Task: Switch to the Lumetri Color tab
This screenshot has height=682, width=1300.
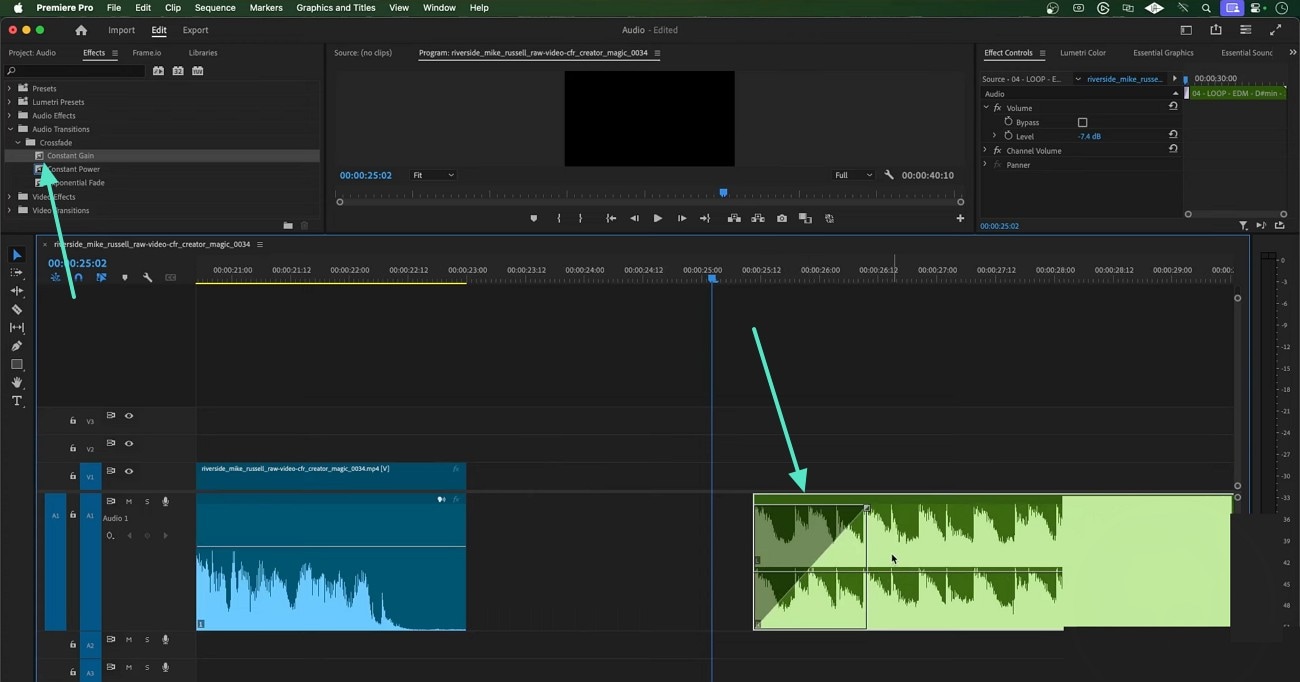Action: [1083, 53]
